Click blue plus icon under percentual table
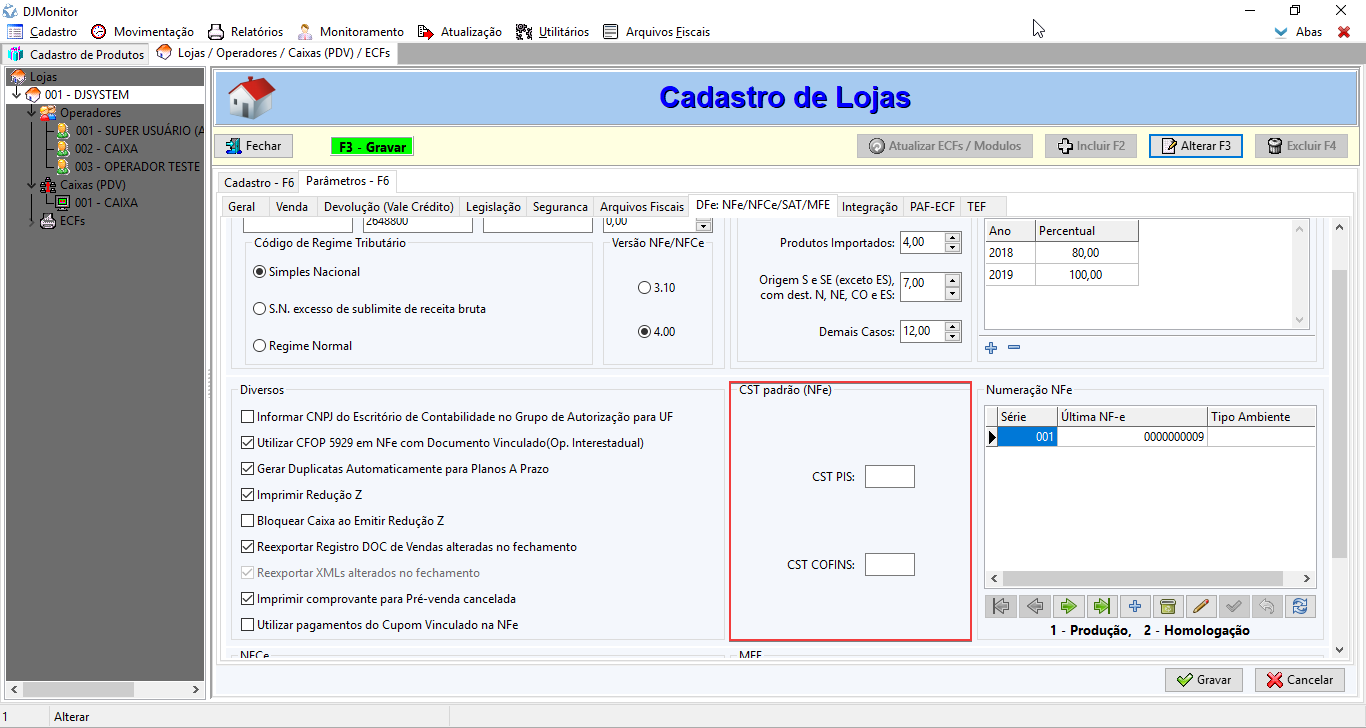 click(991, 347)
